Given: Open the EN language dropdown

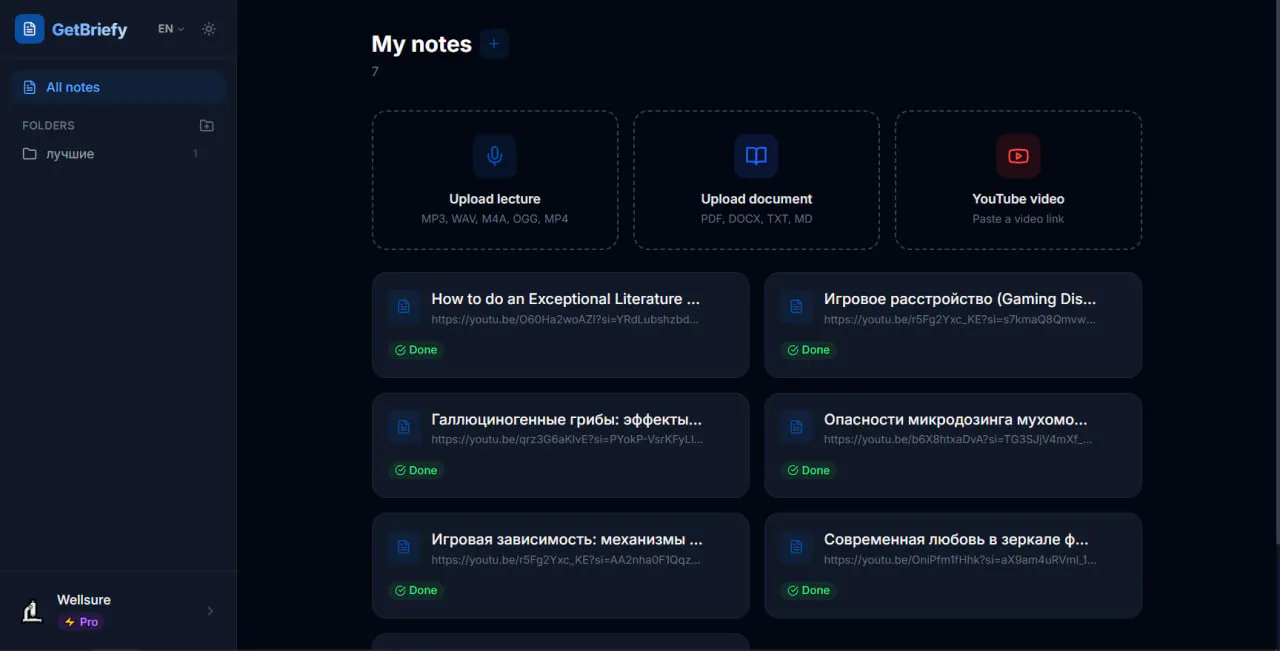Looking at the screenshot, I should click(171, 29).
